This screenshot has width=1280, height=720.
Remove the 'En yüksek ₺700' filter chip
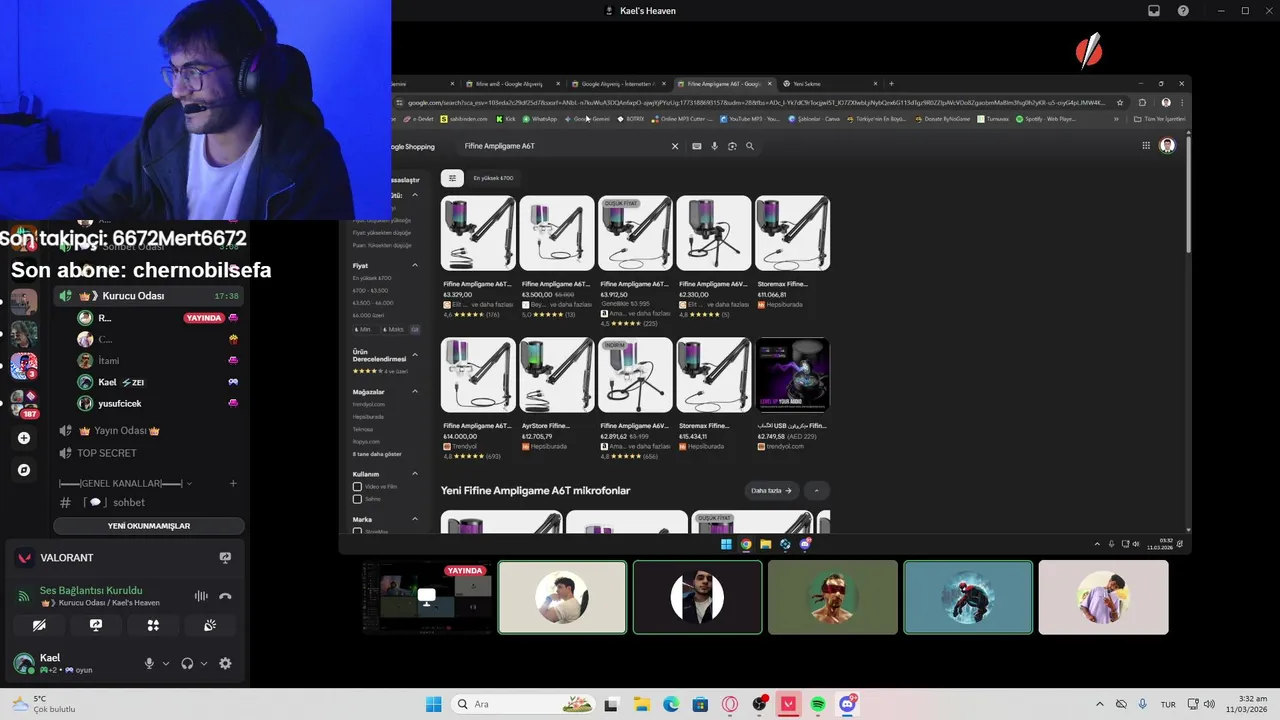point(493,178)
